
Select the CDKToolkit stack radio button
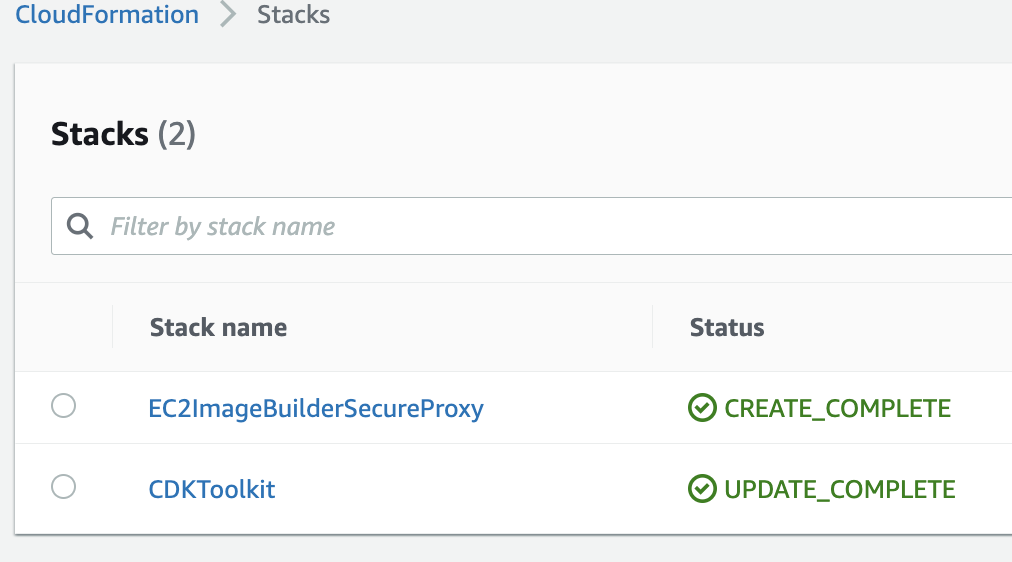[63, 487]
